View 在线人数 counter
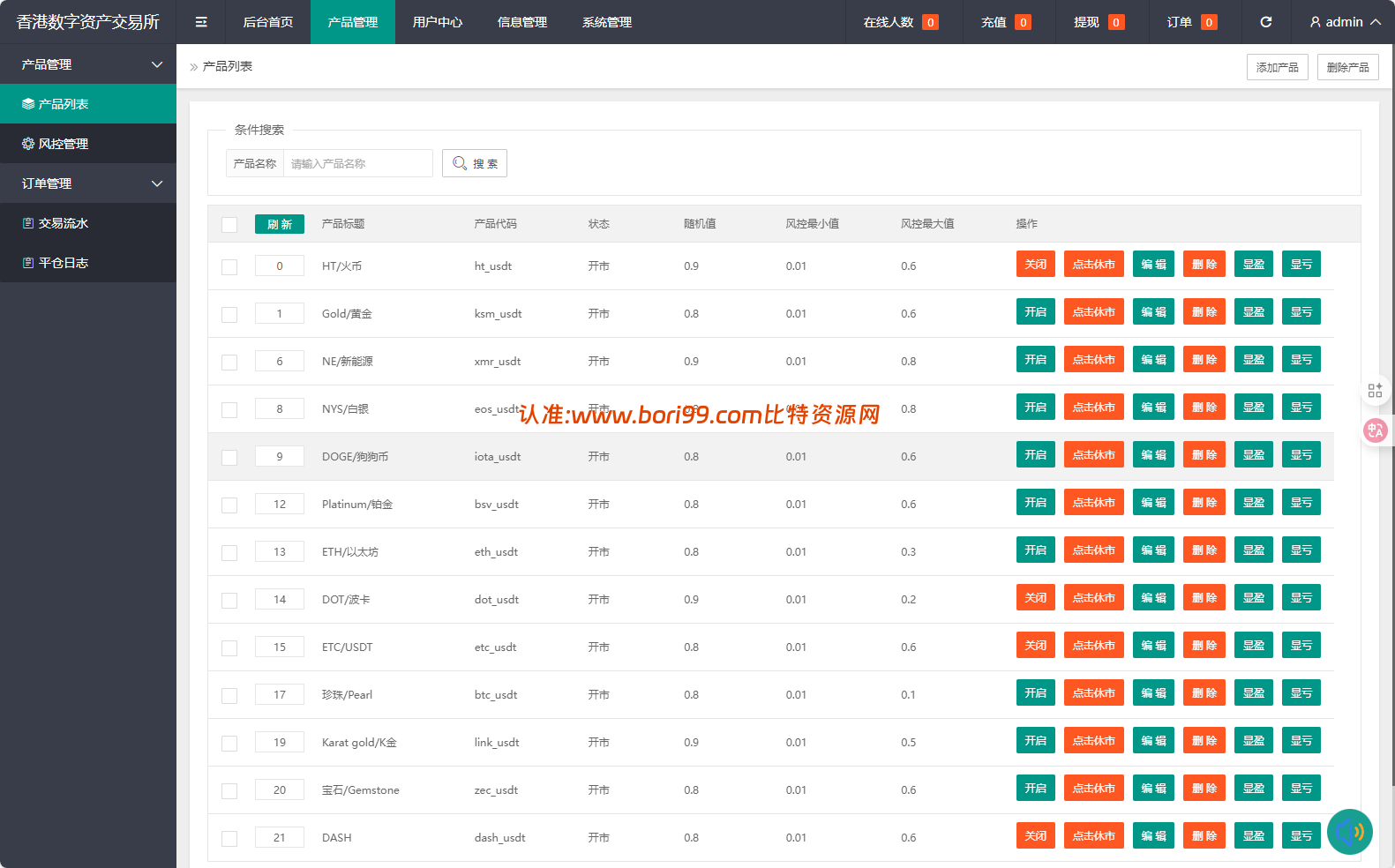The image size is (1395, 868). [x=900, y=22]
